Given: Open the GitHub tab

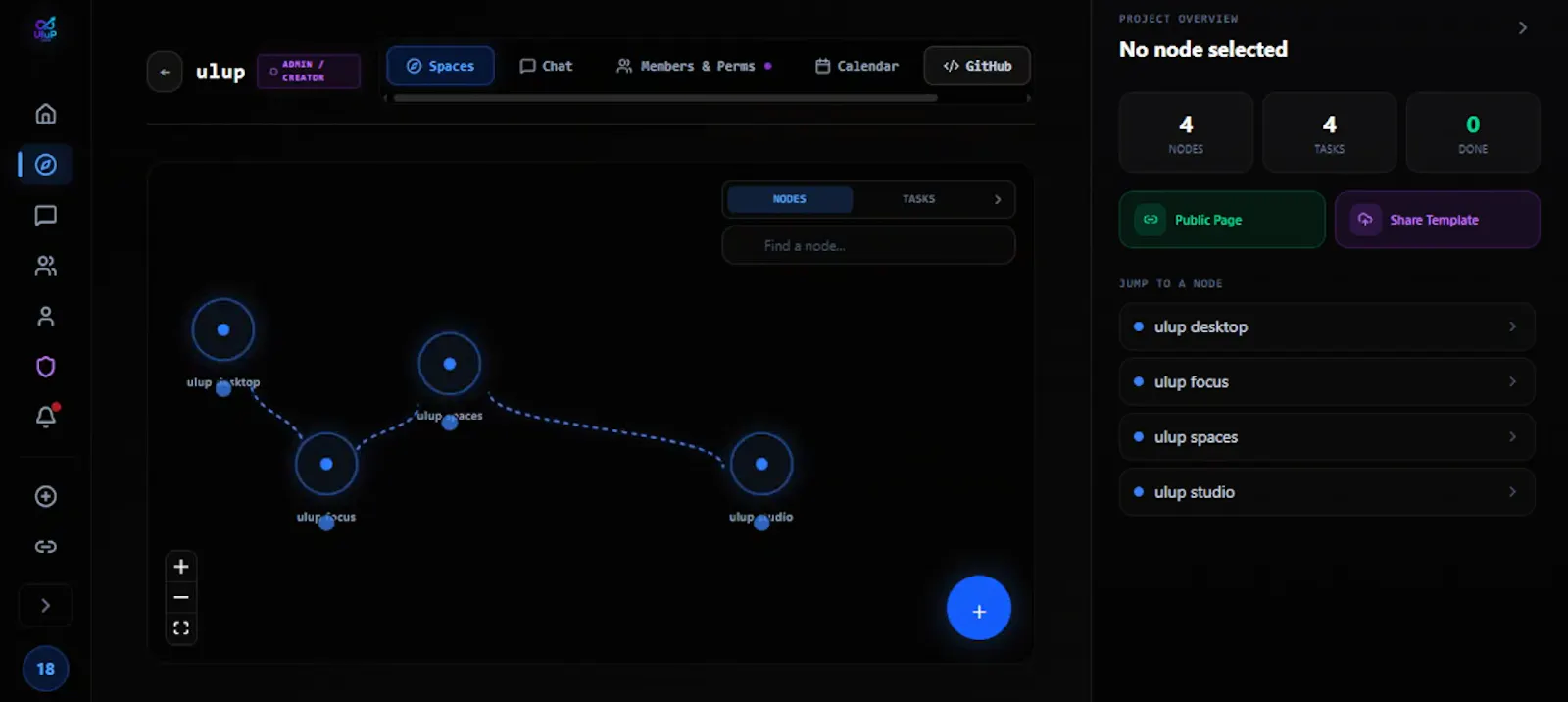Looking at the screenshot, I should tap(977, 66).
